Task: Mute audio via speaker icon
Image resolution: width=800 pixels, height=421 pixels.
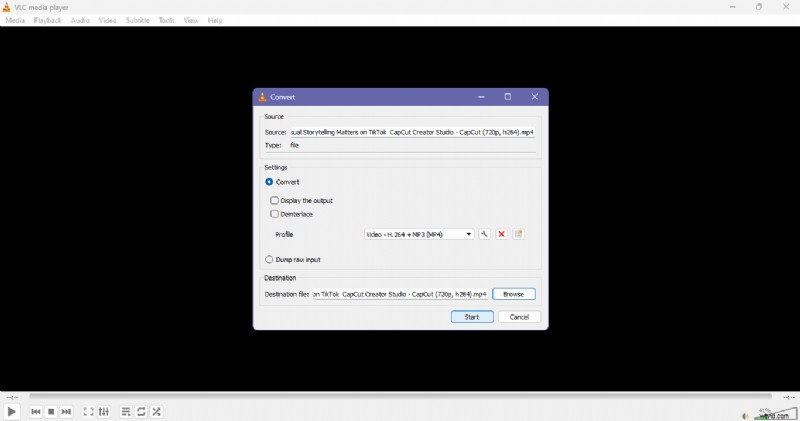Action: pyautogui.click(x=745, y=416)
